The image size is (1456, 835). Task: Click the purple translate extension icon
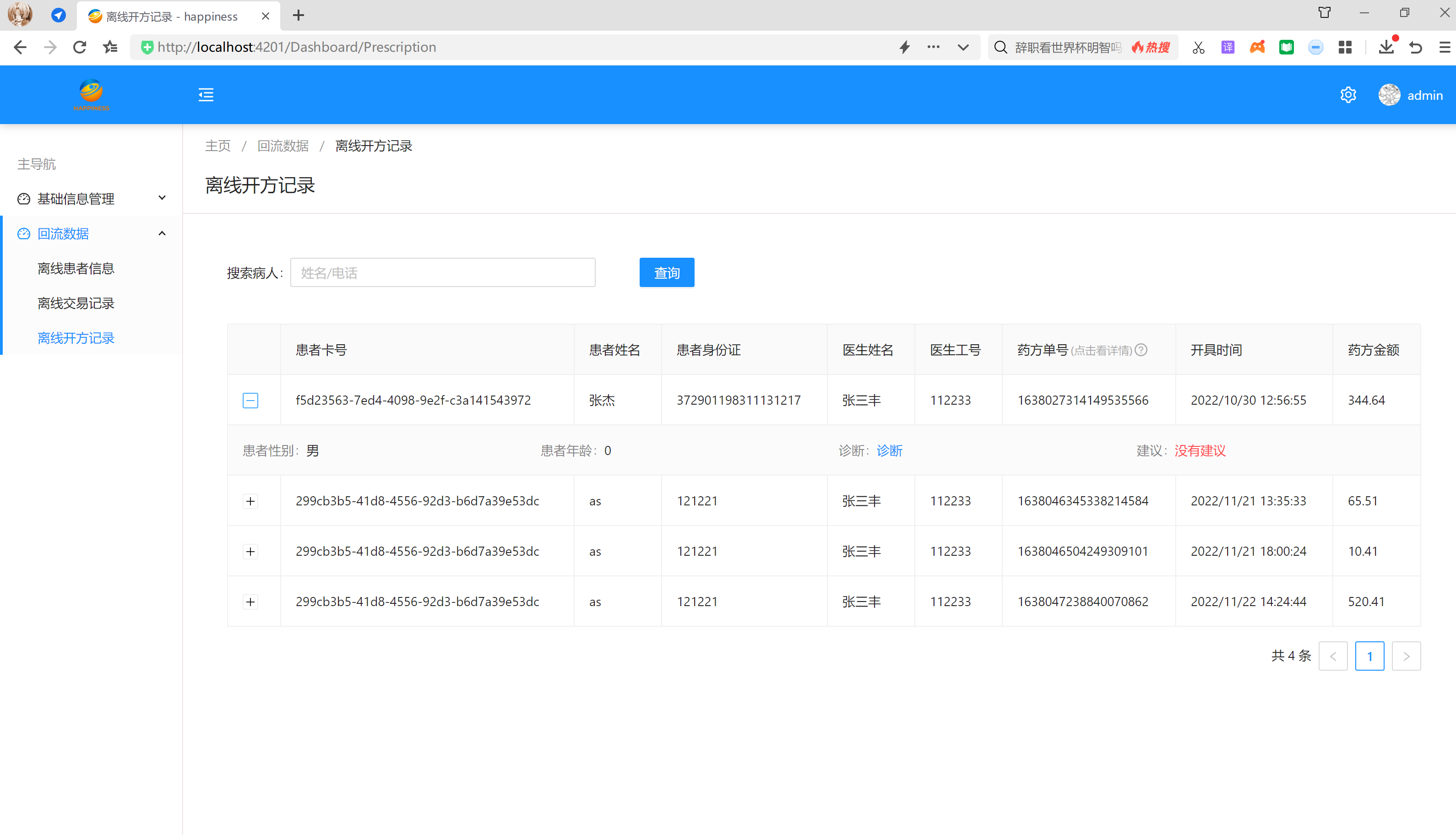pyautogui.click(x=1228, y=47)
